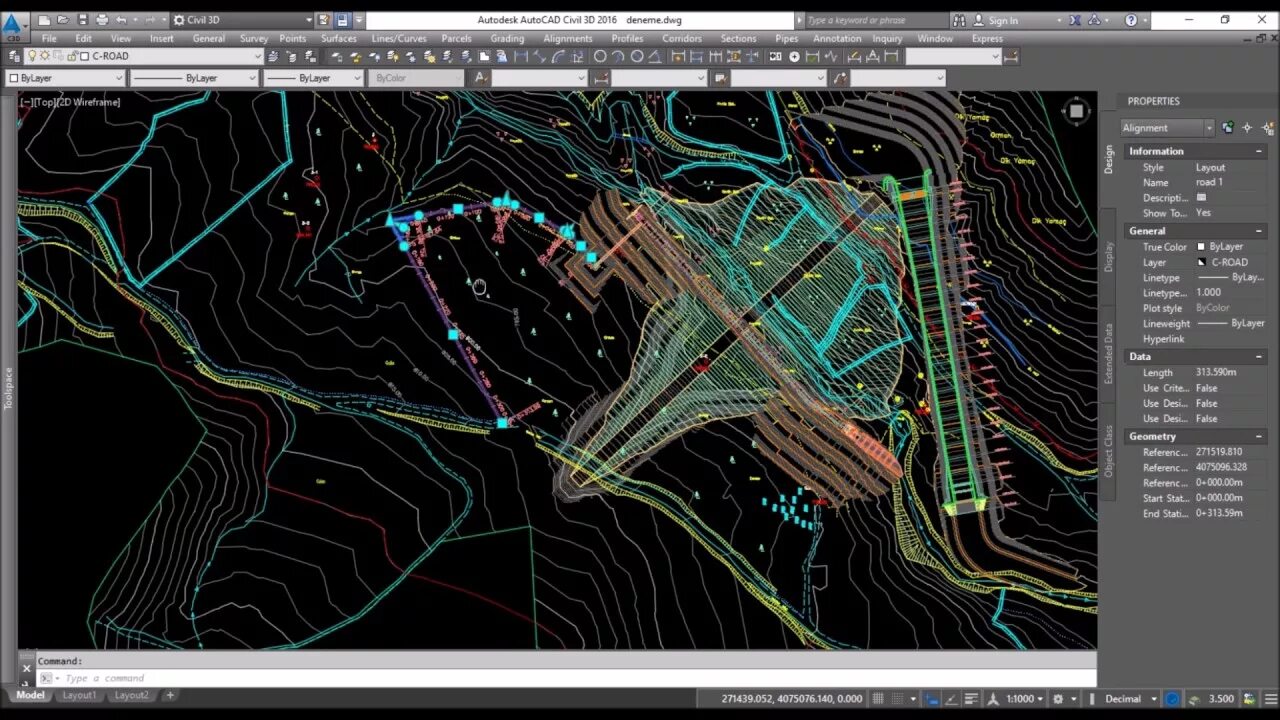
Task: Expand the C-ROAD layer dropdown list
Action: [x=258, y=56]
